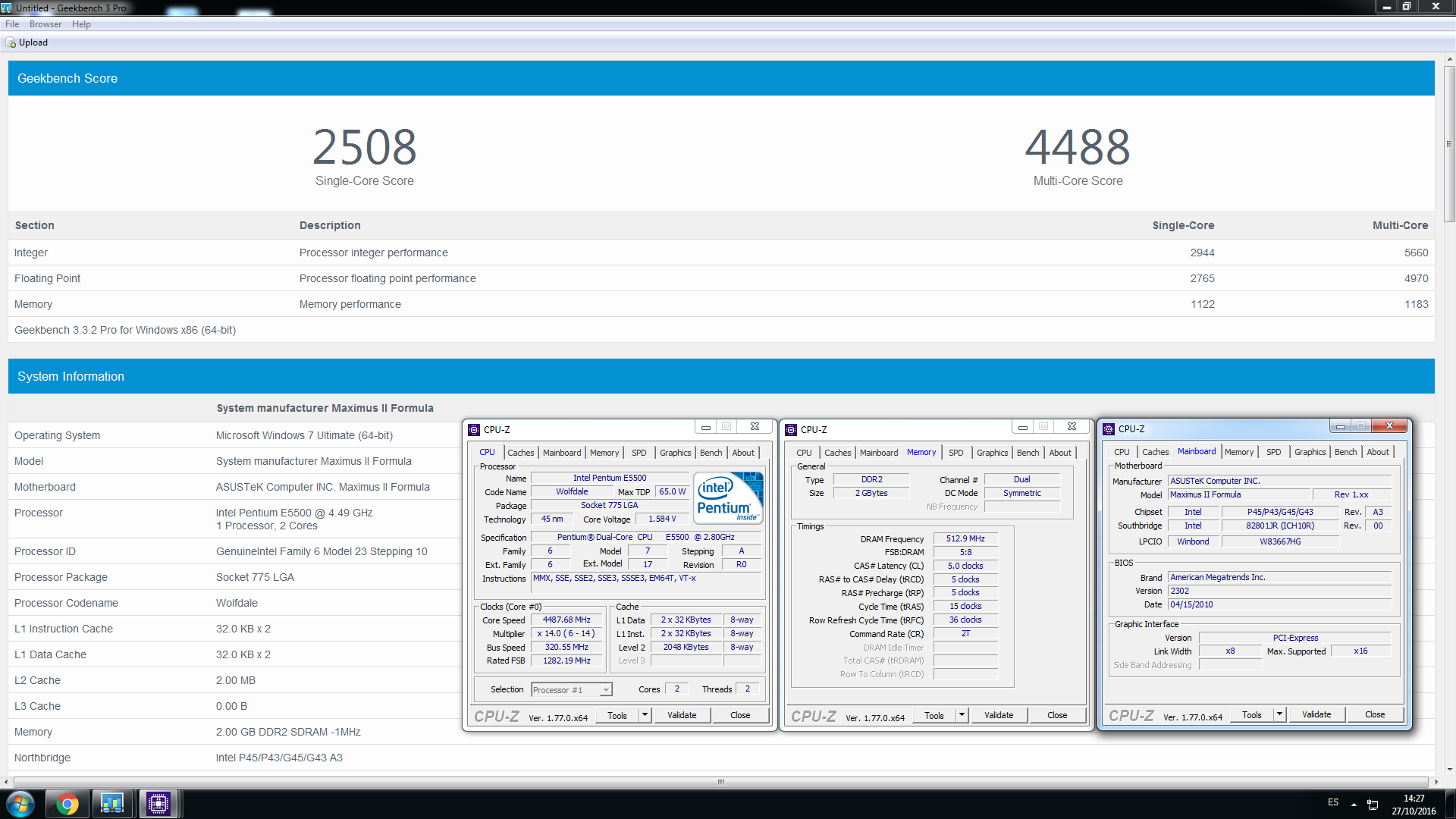
Task: Switch to Caches tab in first CPU-Z window
Action: pos(521,453)
